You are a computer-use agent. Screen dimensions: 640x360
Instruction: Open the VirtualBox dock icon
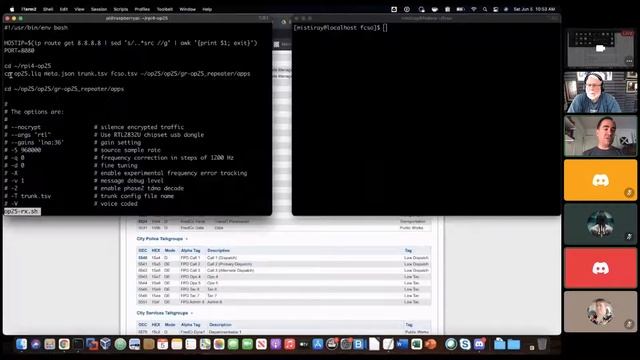pos(106,344)
